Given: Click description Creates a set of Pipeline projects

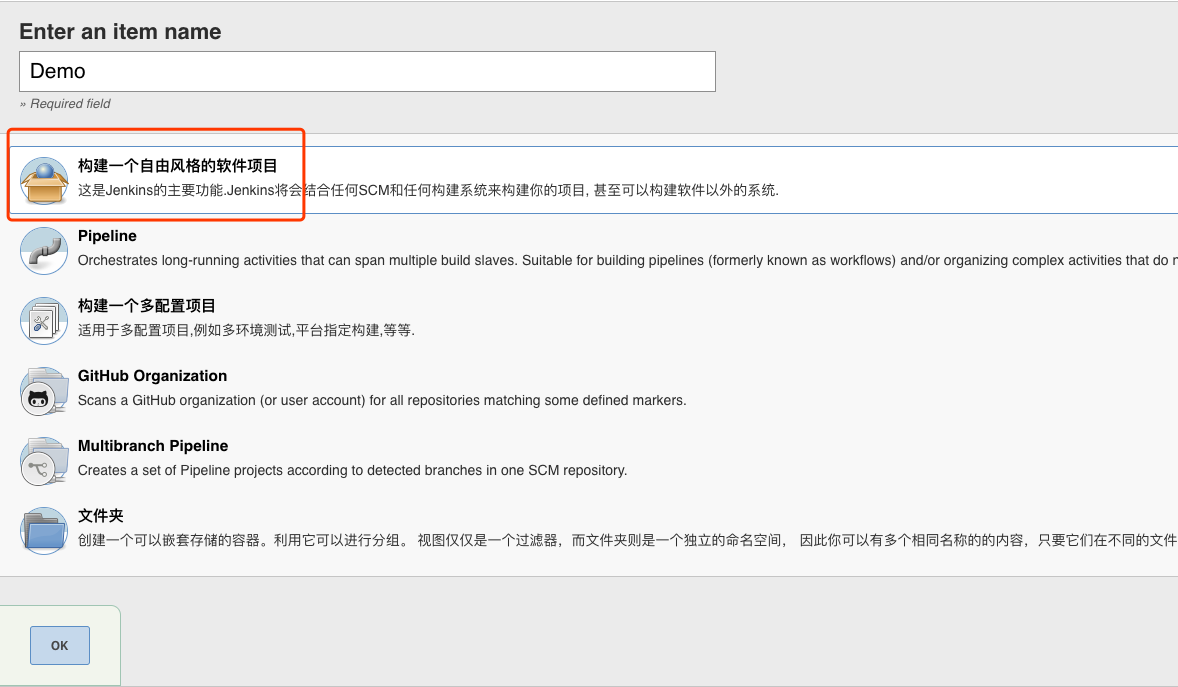Looking at the screenshot, I should click(x=352, y=470).
